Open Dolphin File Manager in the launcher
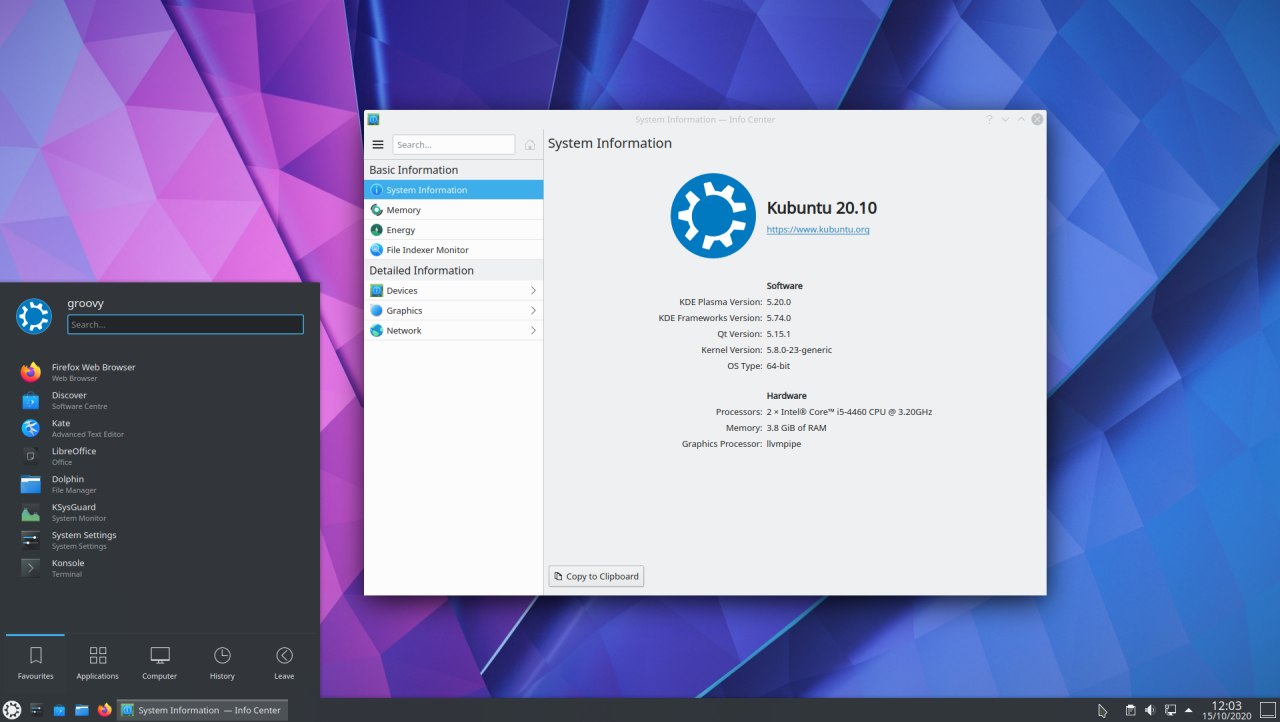The width and height of the screenshot is (1280, 722). click(160, 484)
